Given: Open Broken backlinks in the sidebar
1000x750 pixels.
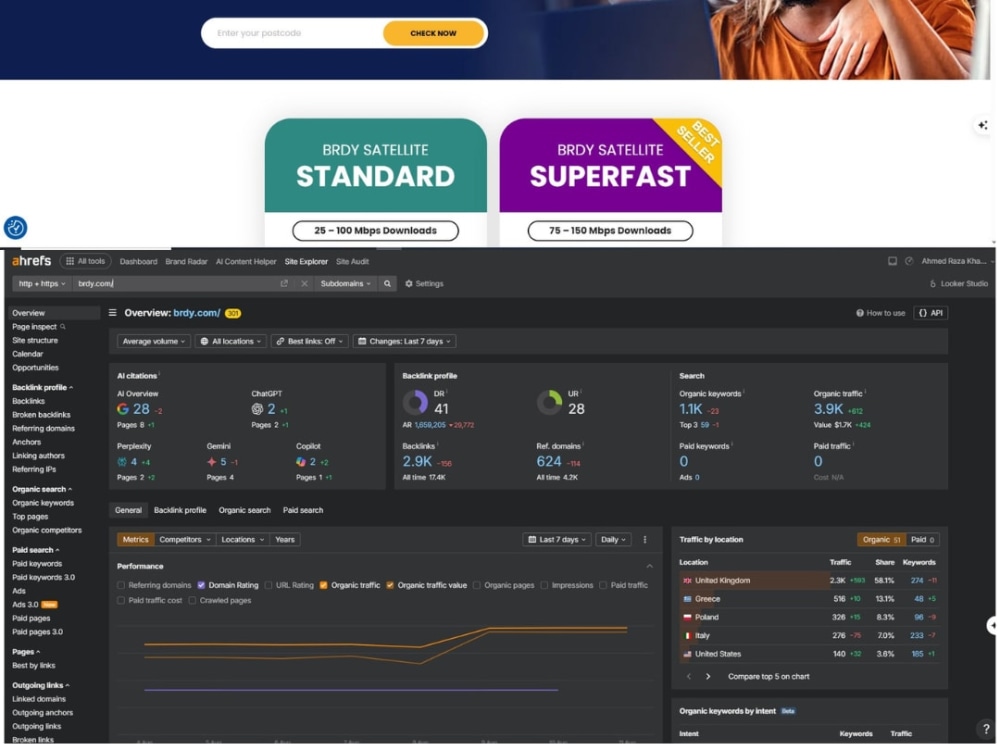Looking at the screenshot, I should tap(41, 415).
